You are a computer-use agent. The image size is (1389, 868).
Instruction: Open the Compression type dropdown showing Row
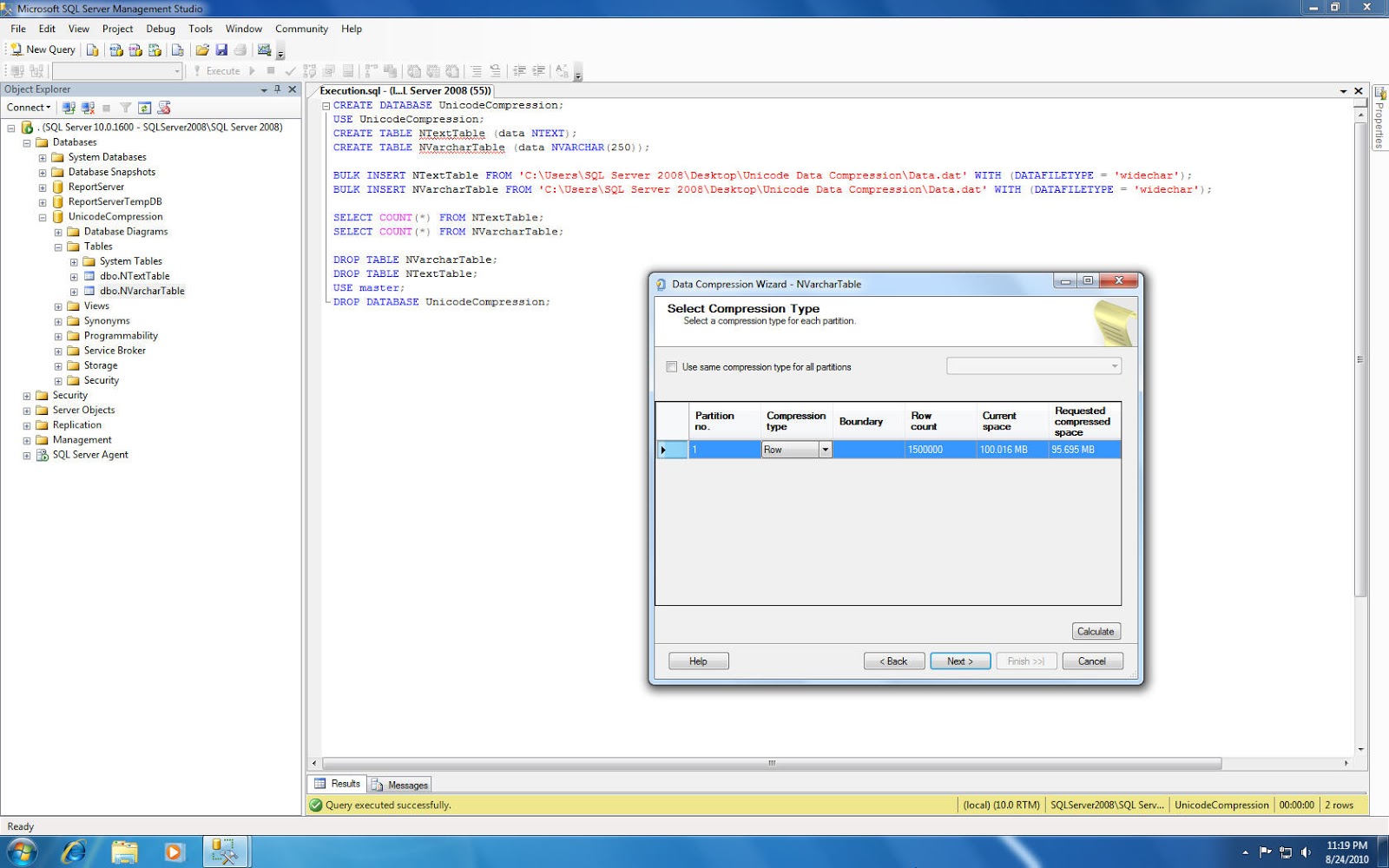pyautogui.click(x=825, y=450)
